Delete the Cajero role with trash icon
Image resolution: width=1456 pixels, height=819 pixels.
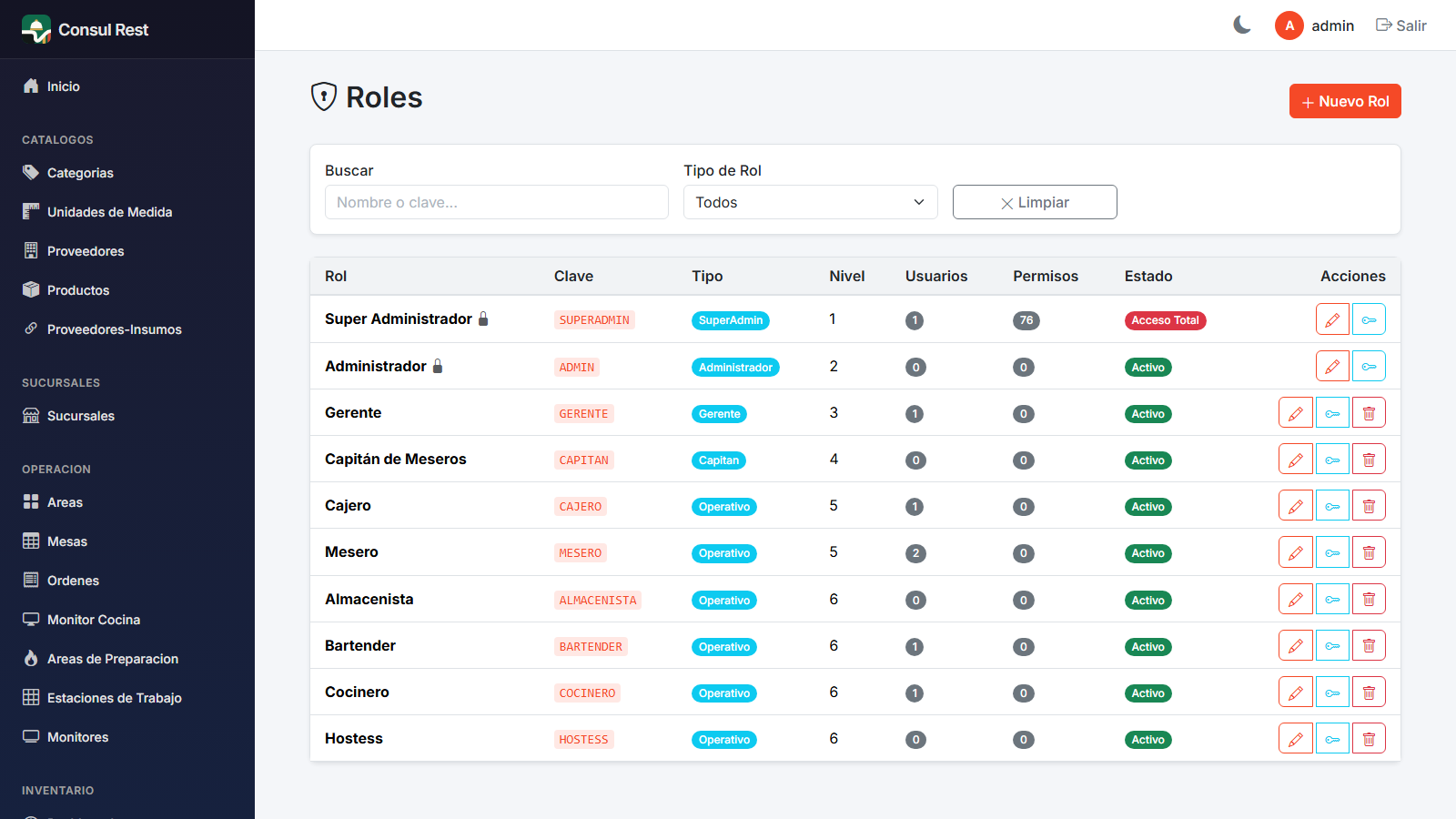tap(1369, 506)
